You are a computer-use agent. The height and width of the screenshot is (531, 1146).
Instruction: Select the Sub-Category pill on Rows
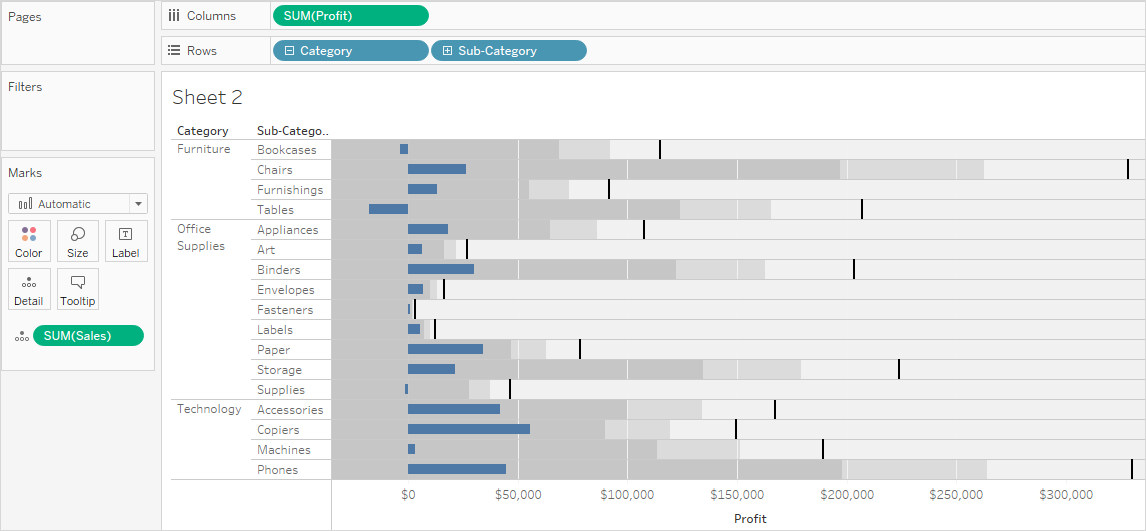(x=509, y=50)
